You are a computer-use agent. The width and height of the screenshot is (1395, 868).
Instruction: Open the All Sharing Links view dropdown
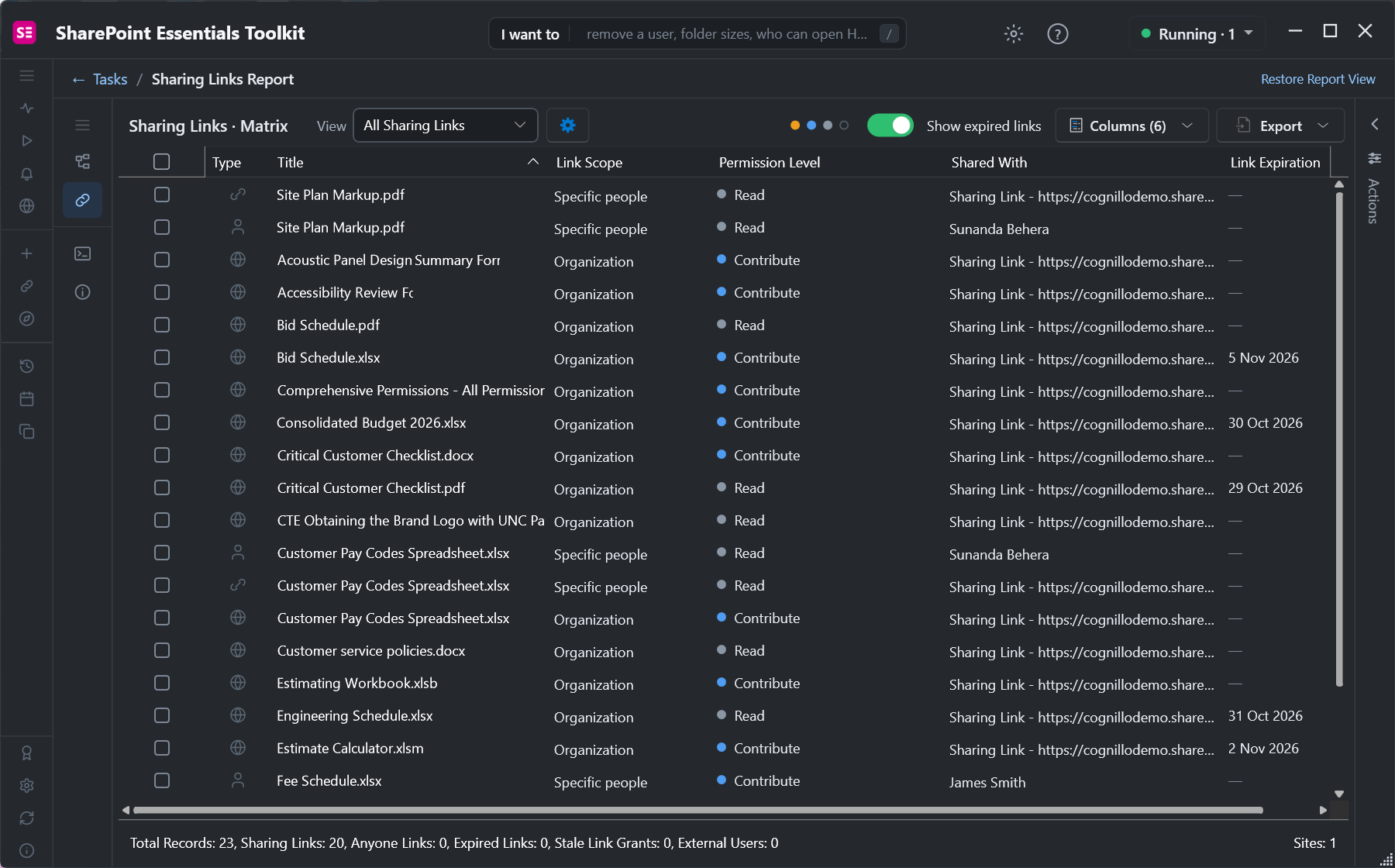[x=446, y=126]
